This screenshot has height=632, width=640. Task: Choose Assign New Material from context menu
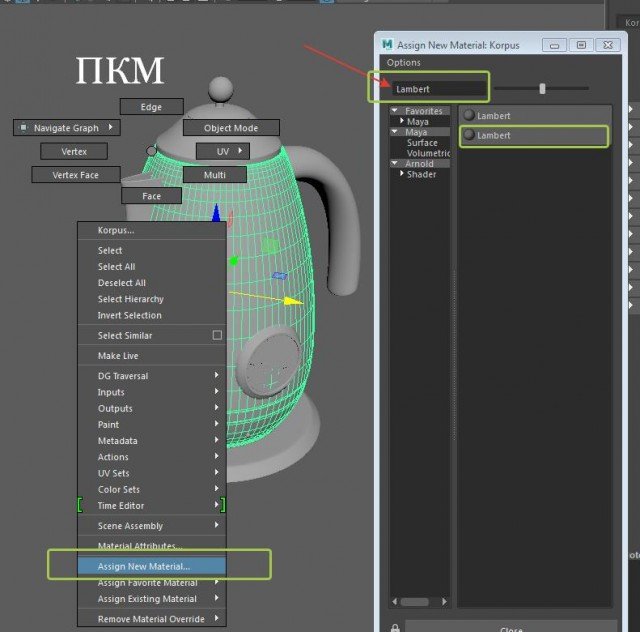tap(144, 566)
